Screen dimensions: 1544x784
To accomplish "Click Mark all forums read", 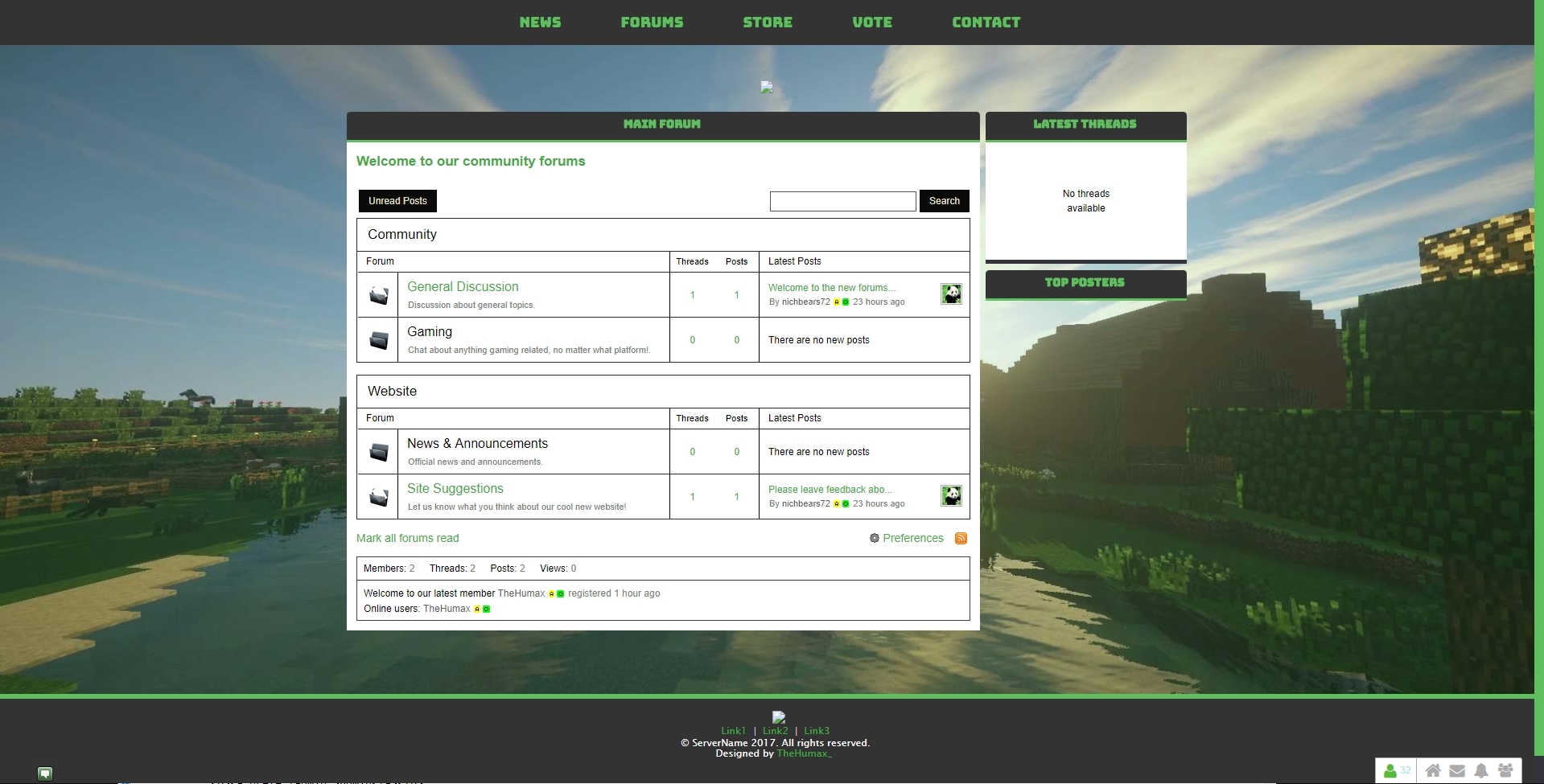I will [x=408, y=538].
